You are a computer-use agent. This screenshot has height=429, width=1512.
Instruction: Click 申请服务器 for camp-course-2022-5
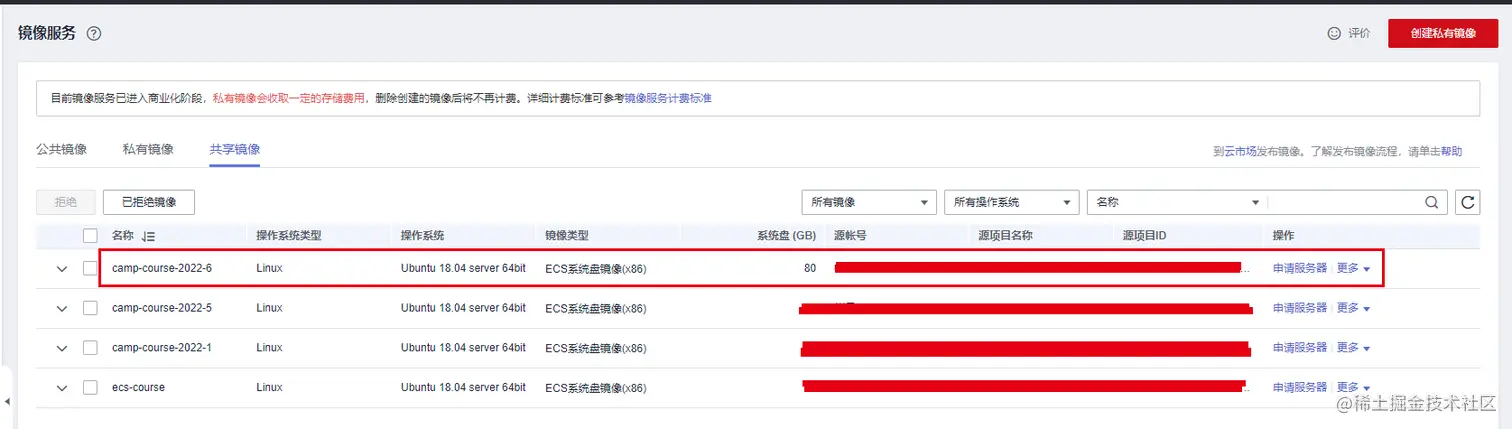coord(1300,308)
